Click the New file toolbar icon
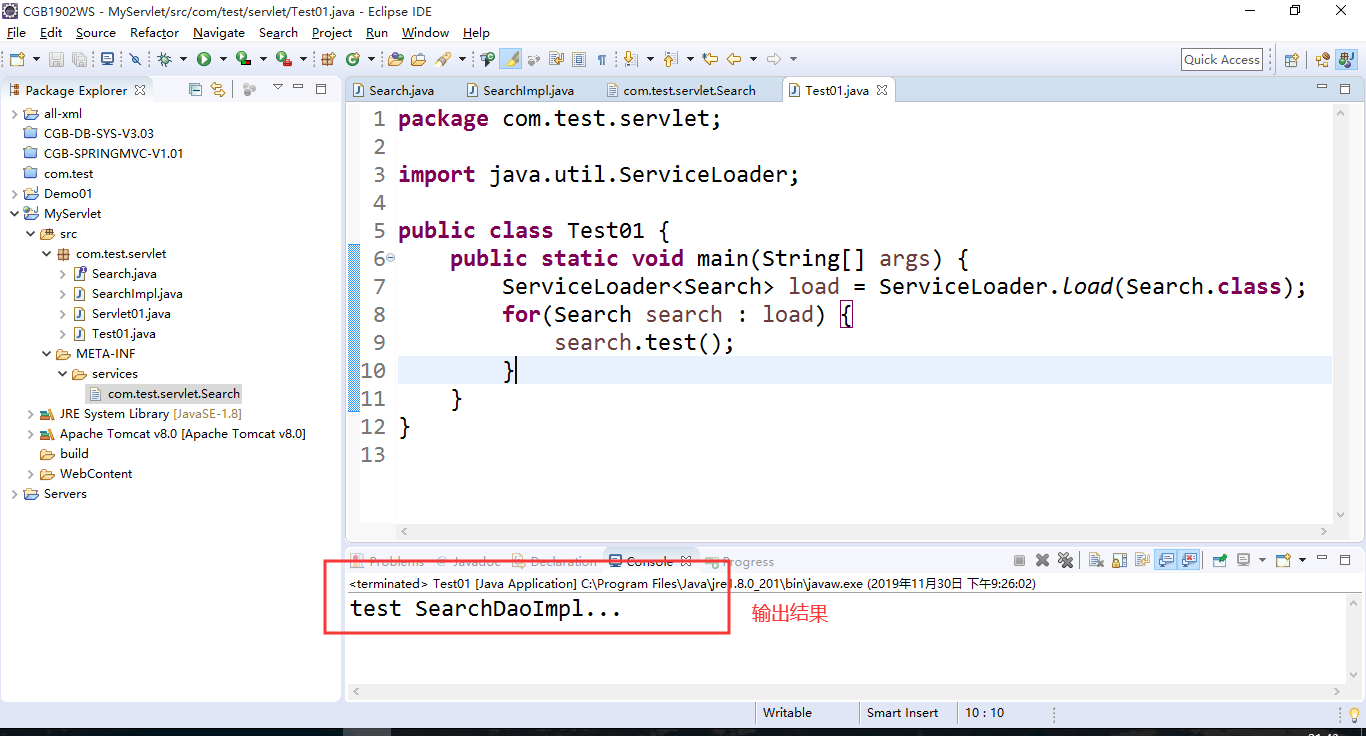The image size is (1366, 736). click(16, 59)
